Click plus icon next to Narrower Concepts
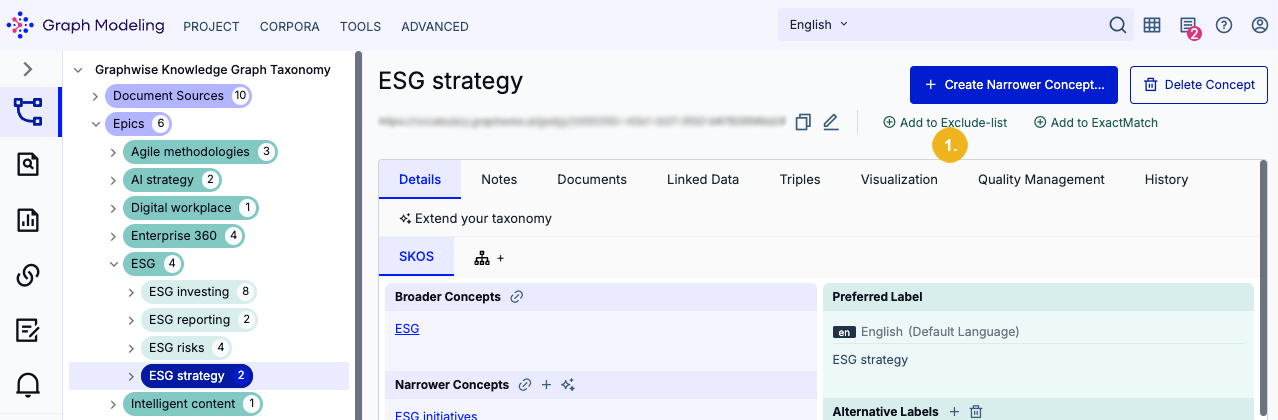Screen dimensions: 1278x420 (546, 385)
